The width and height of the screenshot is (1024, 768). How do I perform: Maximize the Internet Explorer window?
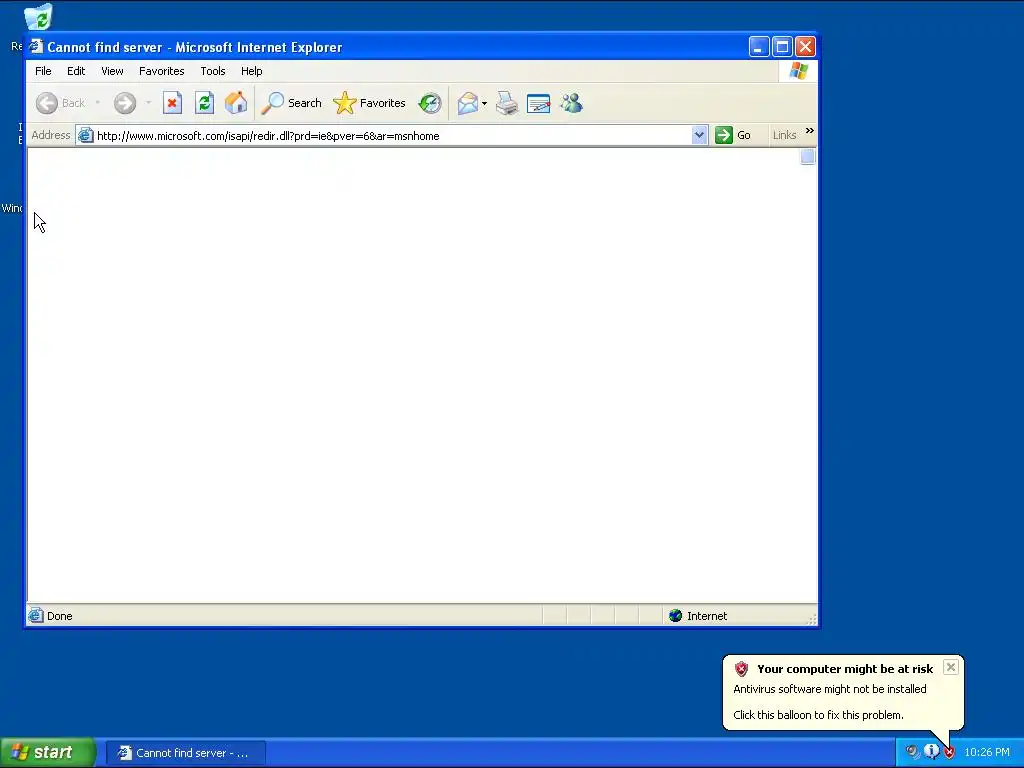(x=782, y=47)
